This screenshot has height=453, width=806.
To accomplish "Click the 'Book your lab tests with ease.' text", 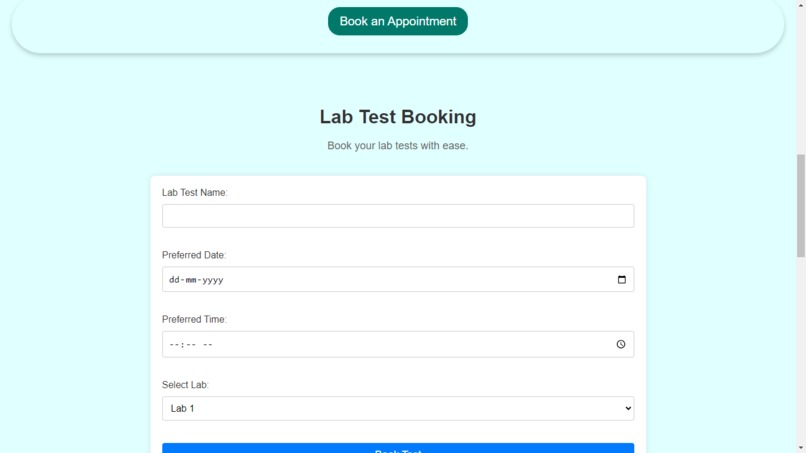I will coord(398,146).
